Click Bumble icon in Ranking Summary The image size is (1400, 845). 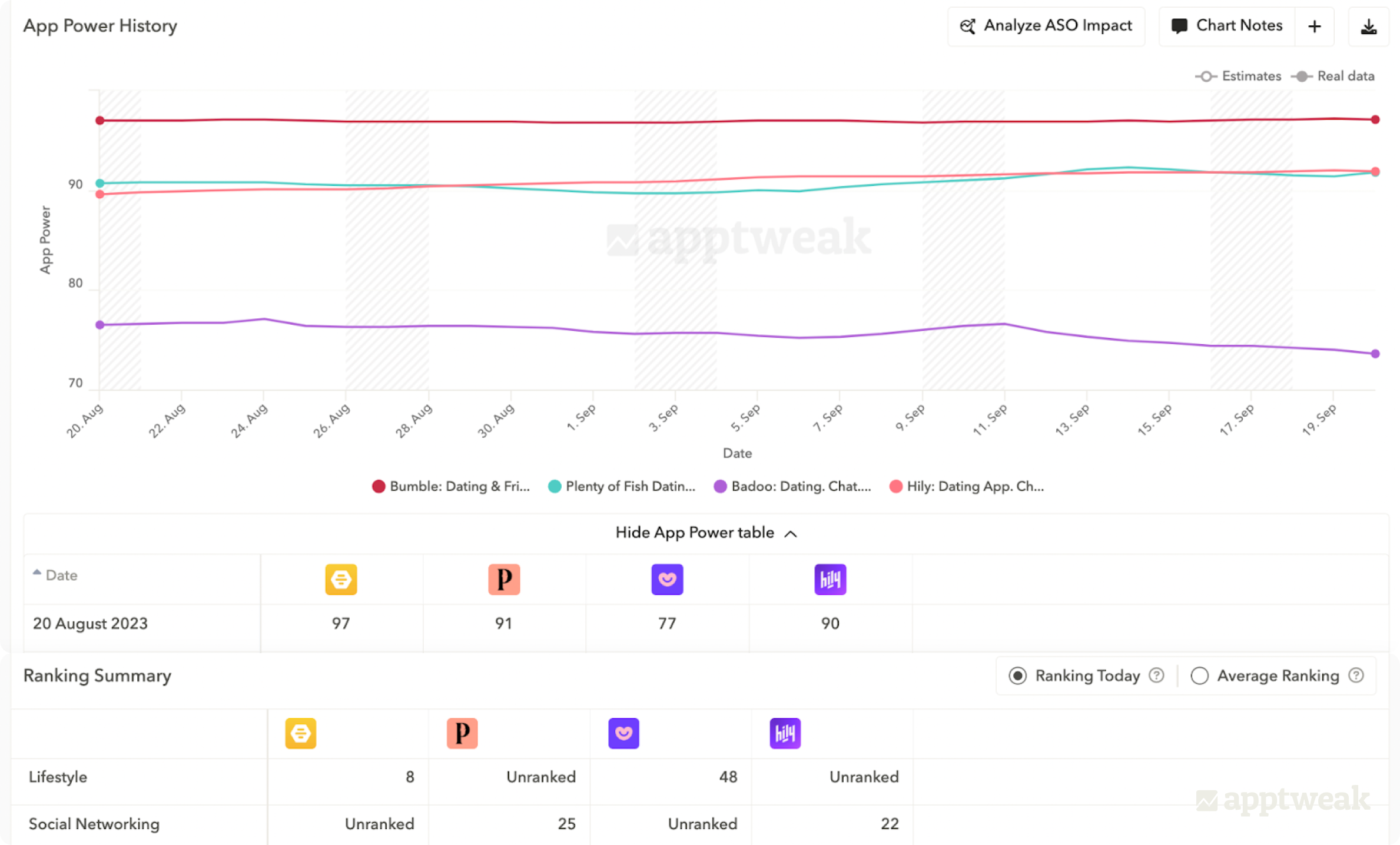[301, 733]
